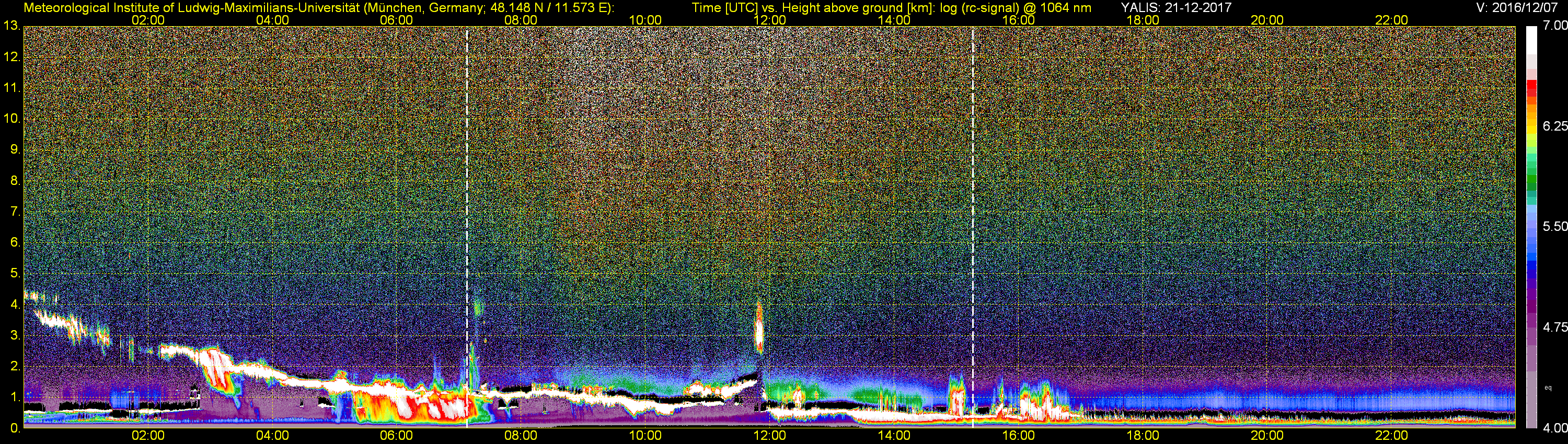
Task: Click the 22:00 label on the top time axis
Action: [x=1391, y=20]
